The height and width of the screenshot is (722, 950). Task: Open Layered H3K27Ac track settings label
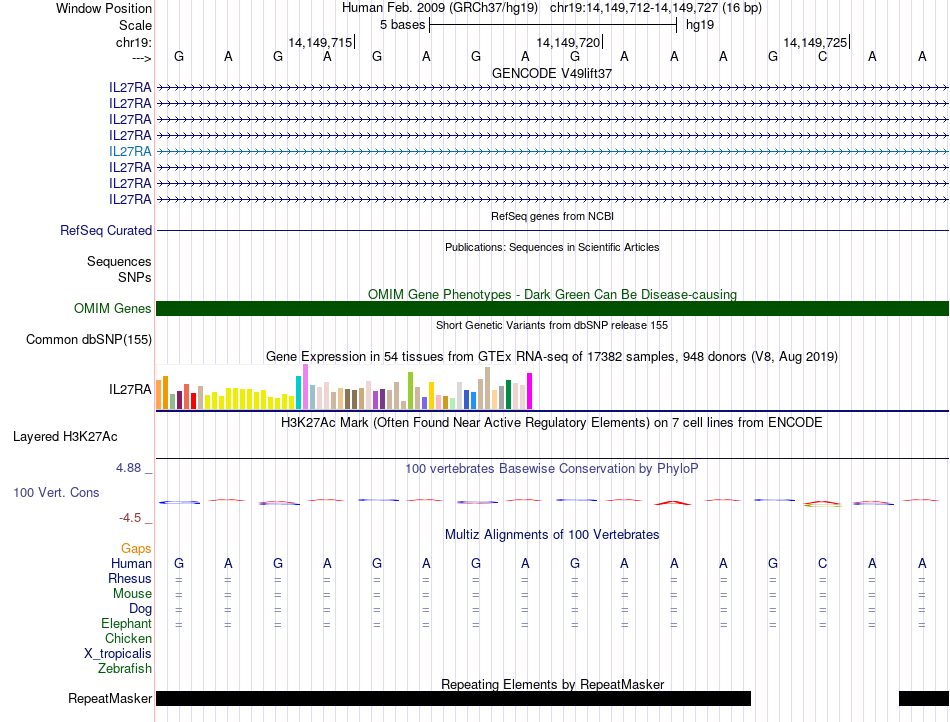point(65,436)
